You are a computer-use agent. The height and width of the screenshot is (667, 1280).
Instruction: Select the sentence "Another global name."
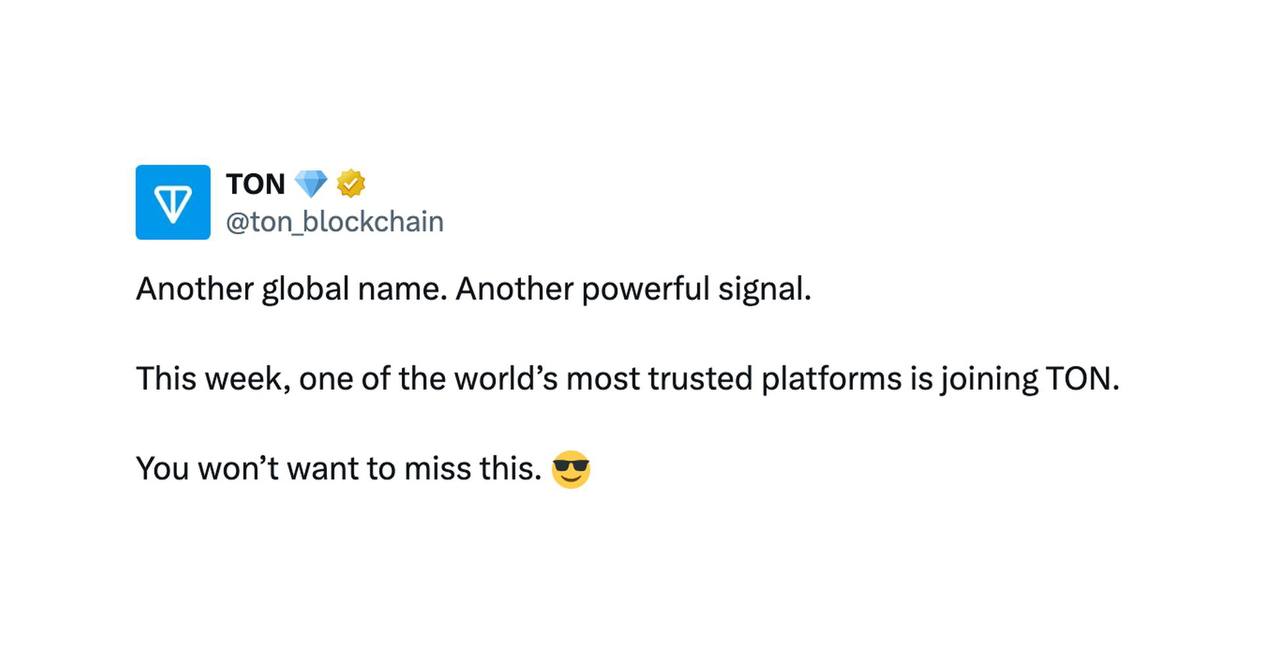pos(291,289)
